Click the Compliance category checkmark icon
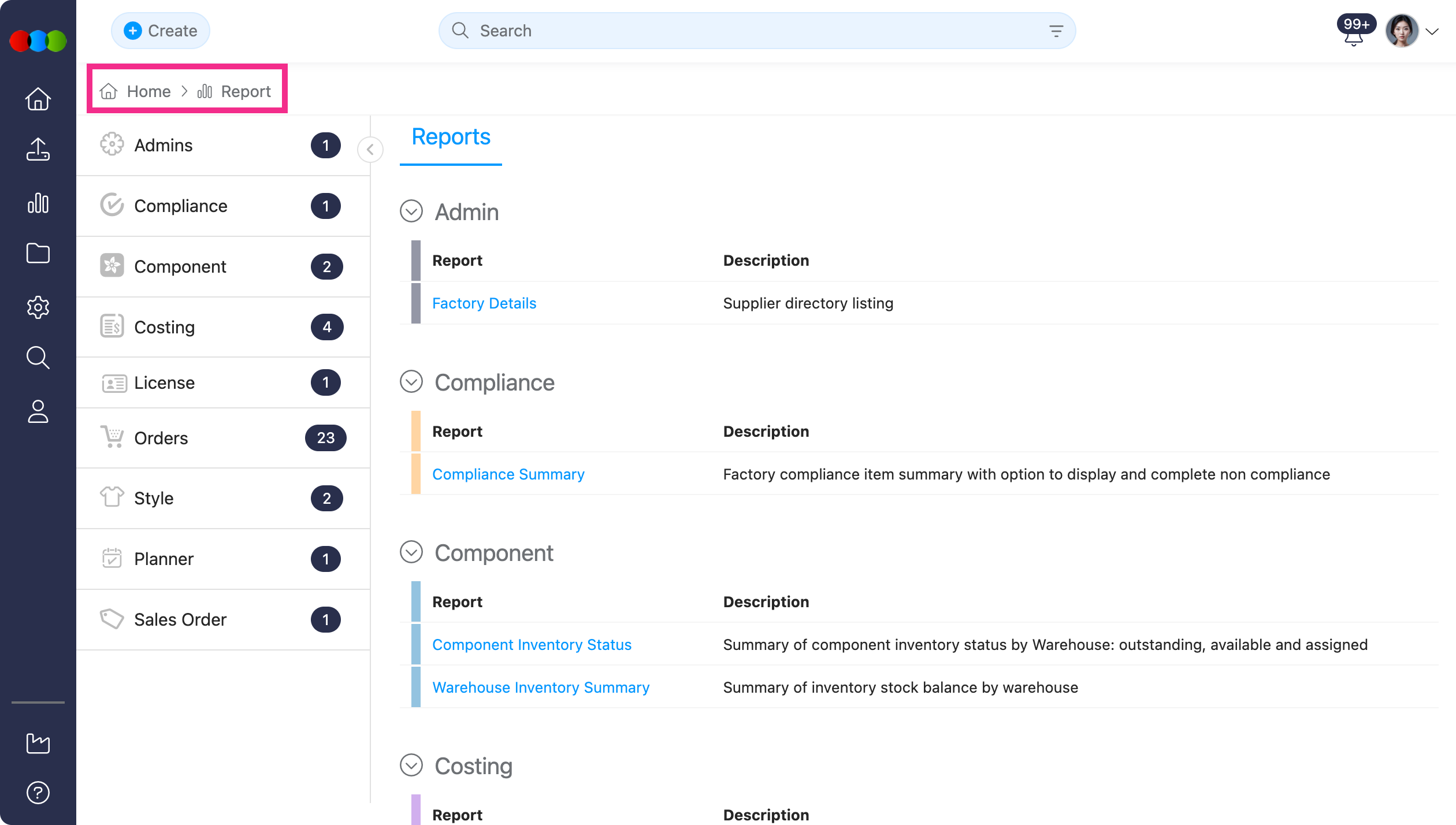Image resolution: width=1456 pixels, height=825 pixels. (x=112, y=205)
